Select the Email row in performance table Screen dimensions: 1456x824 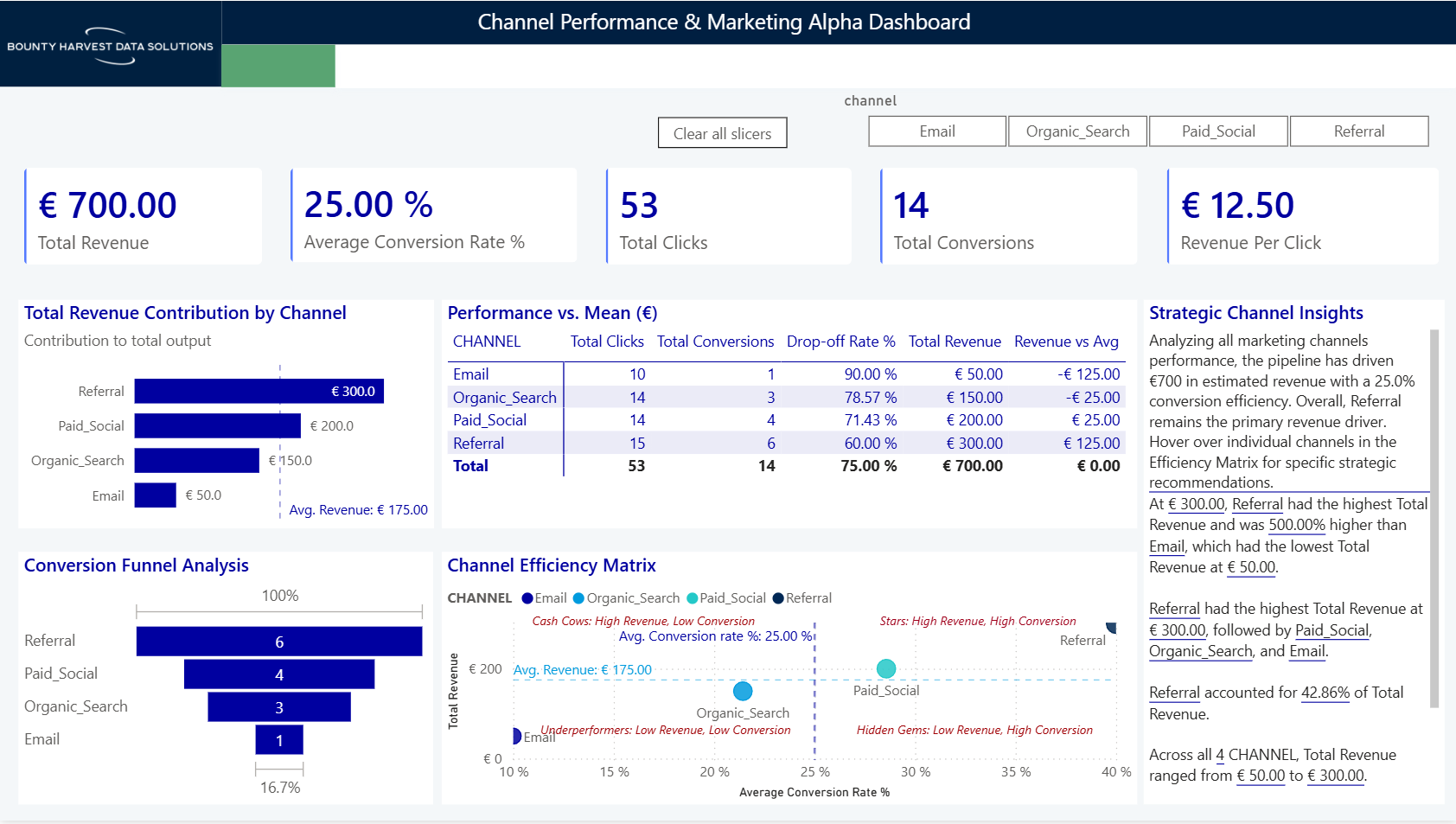(x=787, y=374)
